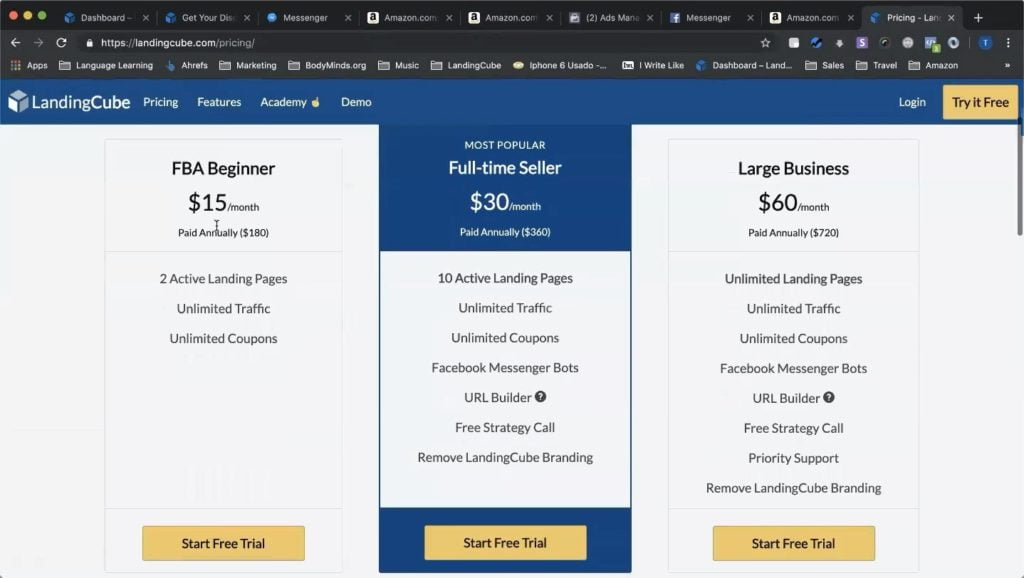Click Free Strategy Call in Full-time Seller
Screen dimensions: 1024x578
505,427
